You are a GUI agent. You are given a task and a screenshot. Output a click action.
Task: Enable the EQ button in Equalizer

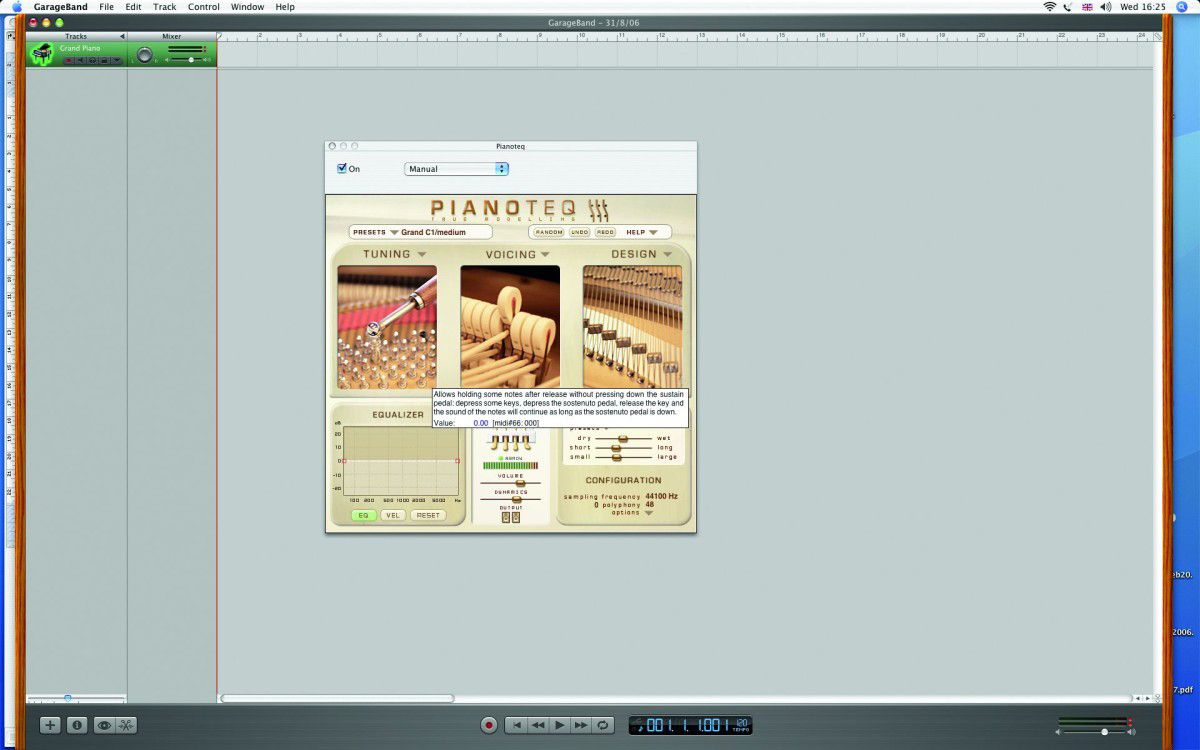click(364, 515)
